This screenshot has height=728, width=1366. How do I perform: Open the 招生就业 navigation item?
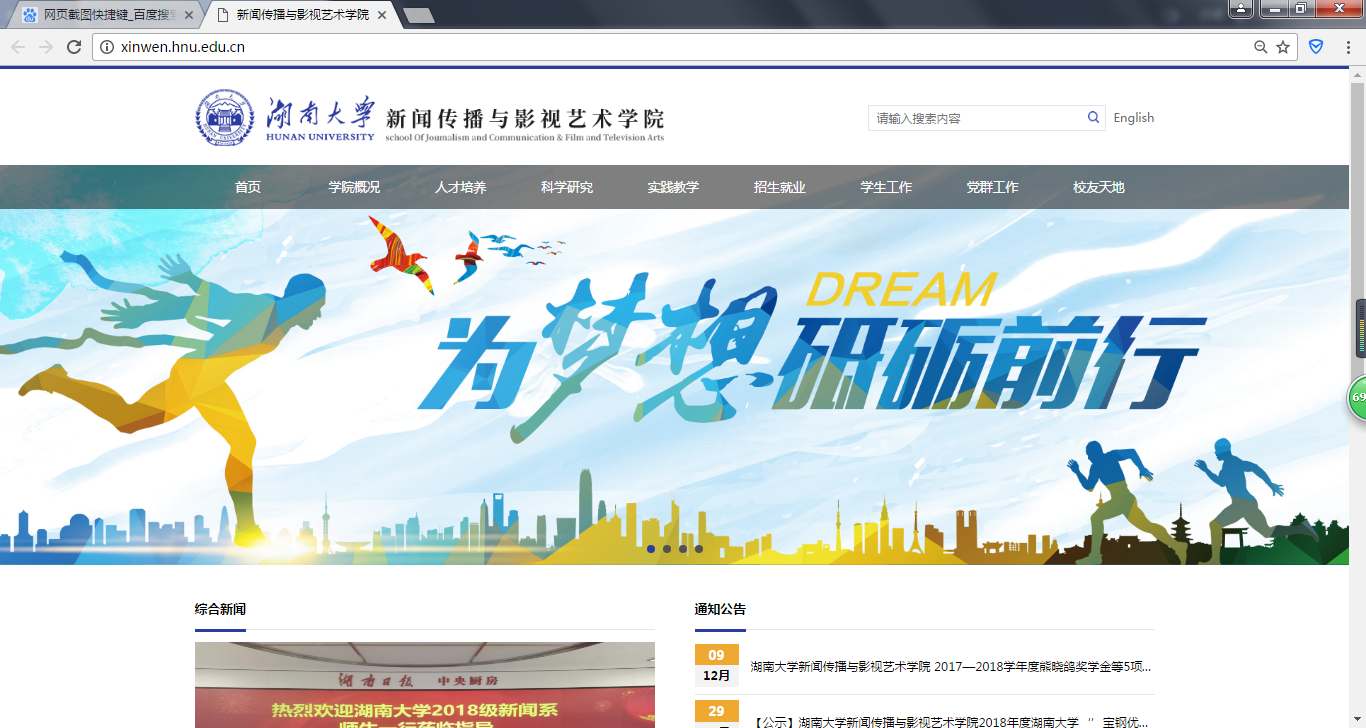tap(780, 187)
